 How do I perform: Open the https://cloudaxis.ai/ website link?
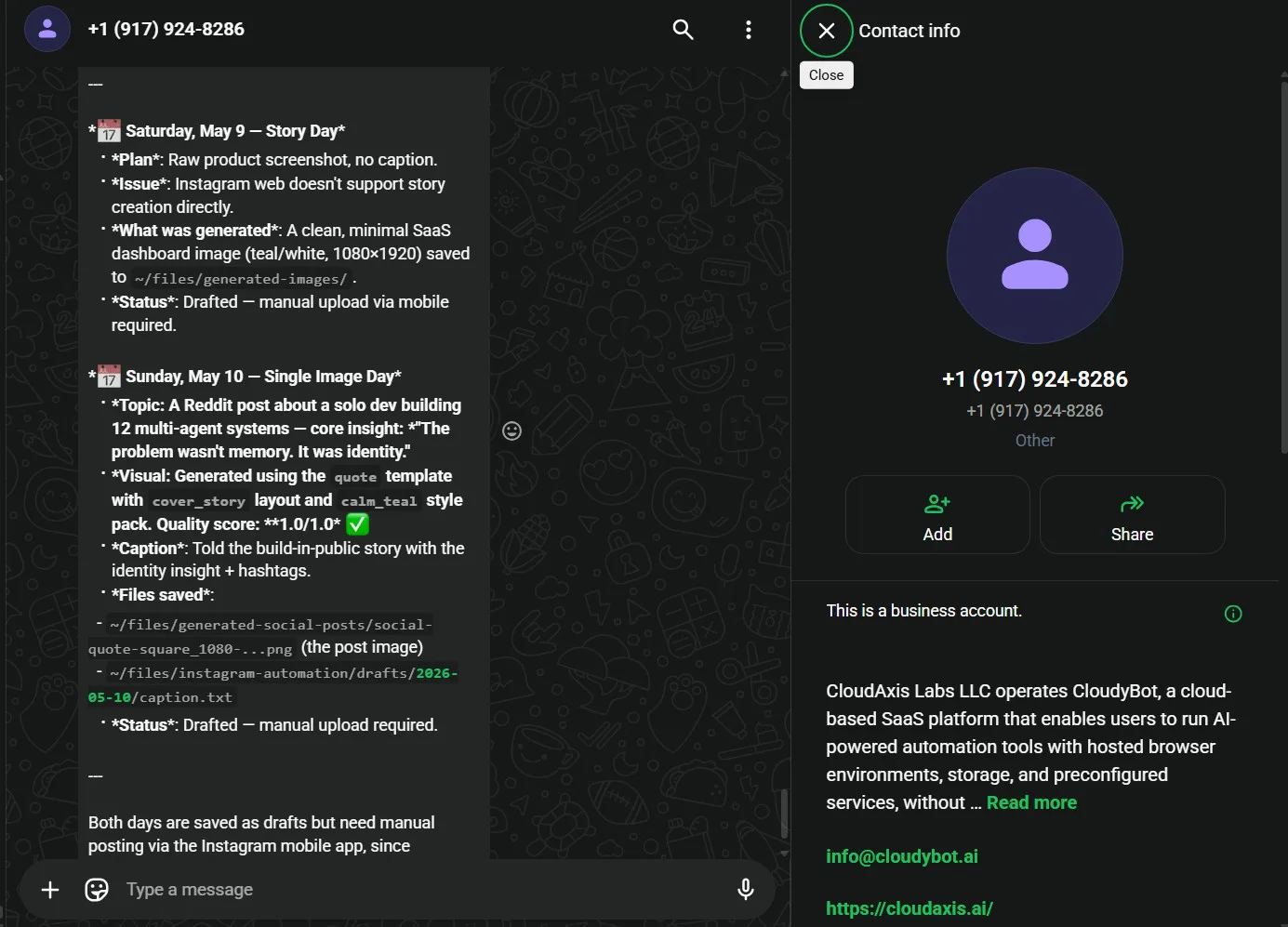point(910,908)
